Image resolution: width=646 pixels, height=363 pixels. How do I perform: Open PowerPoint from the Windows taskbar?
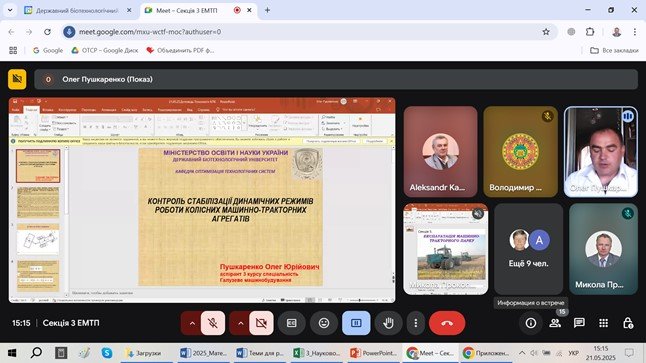click(373, 353)
